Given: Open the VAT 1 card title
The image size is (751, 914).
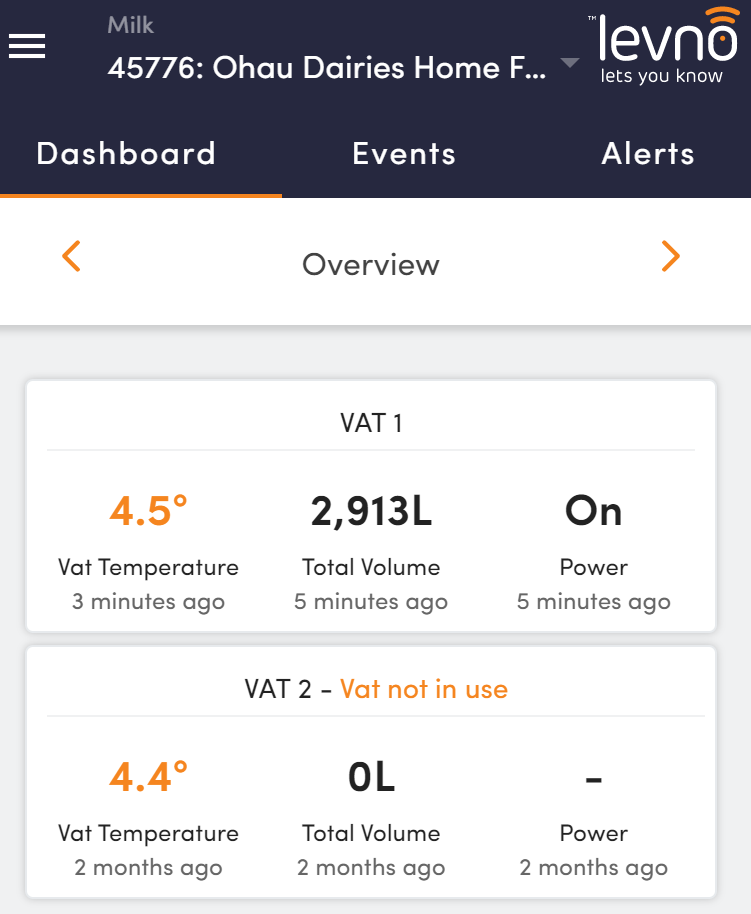Looking at the screenshot, I should [371, 423].
